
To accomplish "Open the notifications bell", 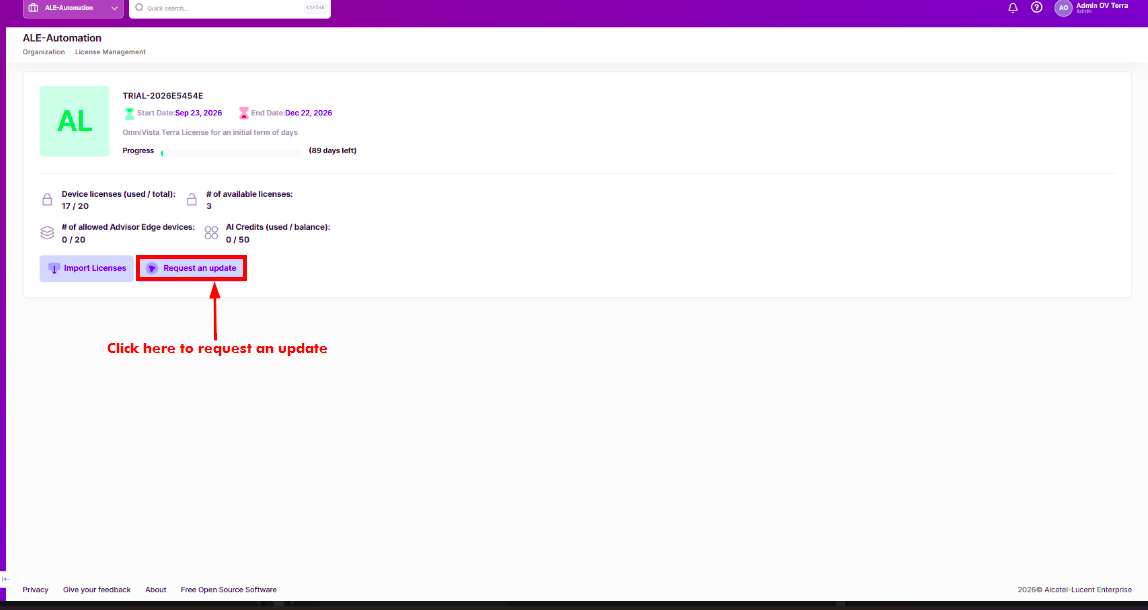I will [x=1013, y=7].
